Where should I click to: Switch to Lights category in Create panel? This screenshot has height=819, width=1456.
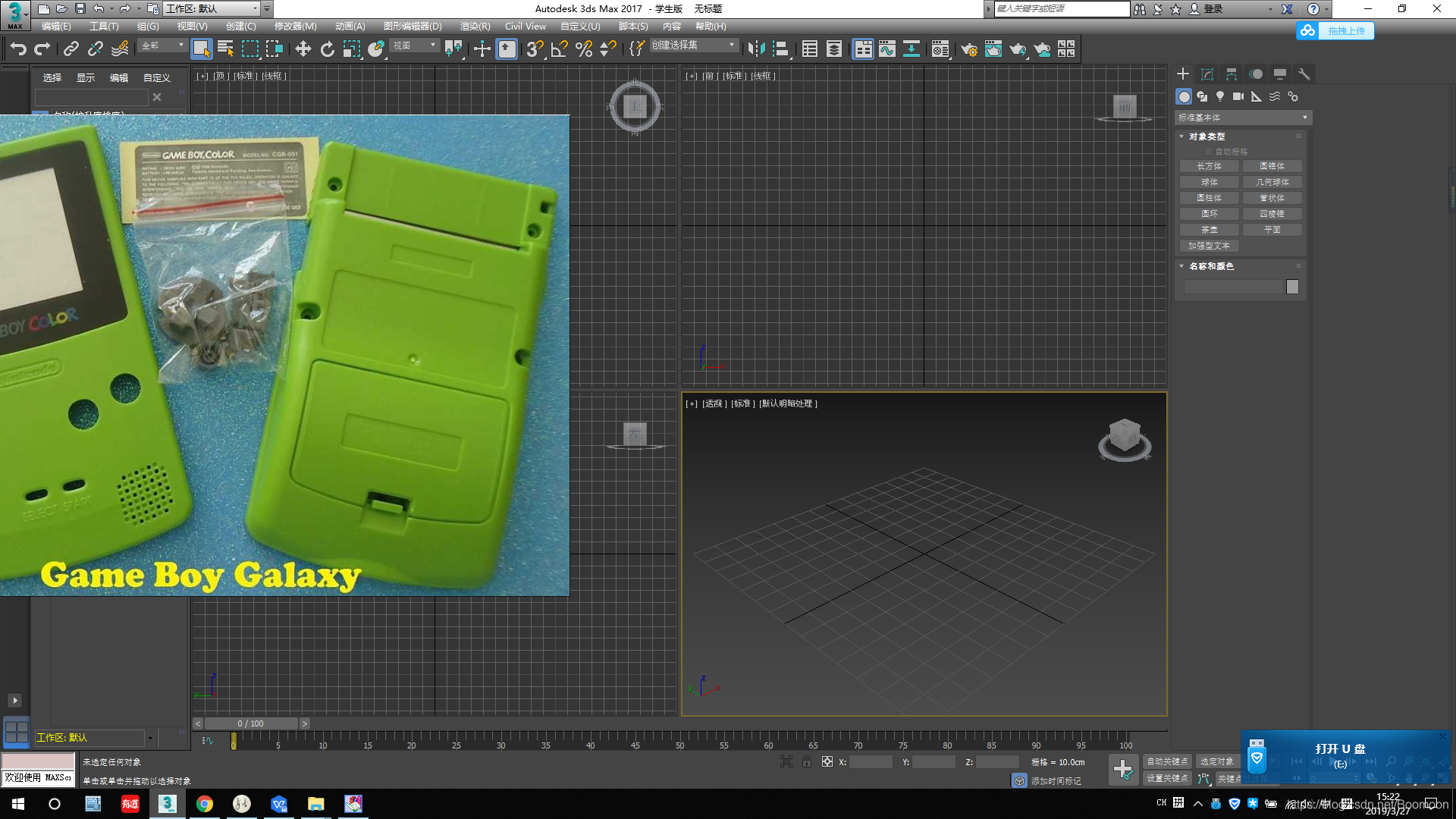click(x=1220, y=96)
